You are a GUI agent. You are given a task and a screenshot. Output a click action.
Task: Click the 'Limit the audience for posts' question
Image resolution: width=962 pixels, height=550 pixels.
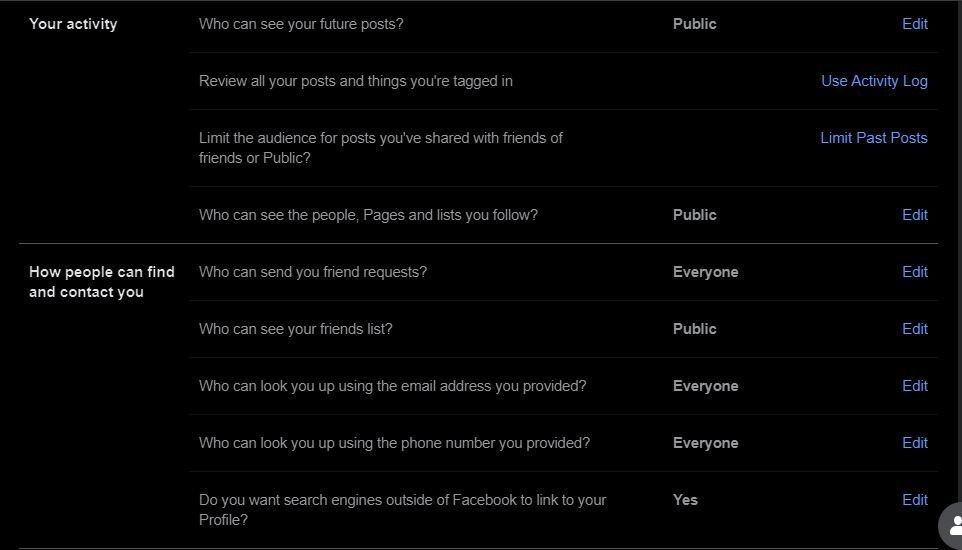click(380, 148)
